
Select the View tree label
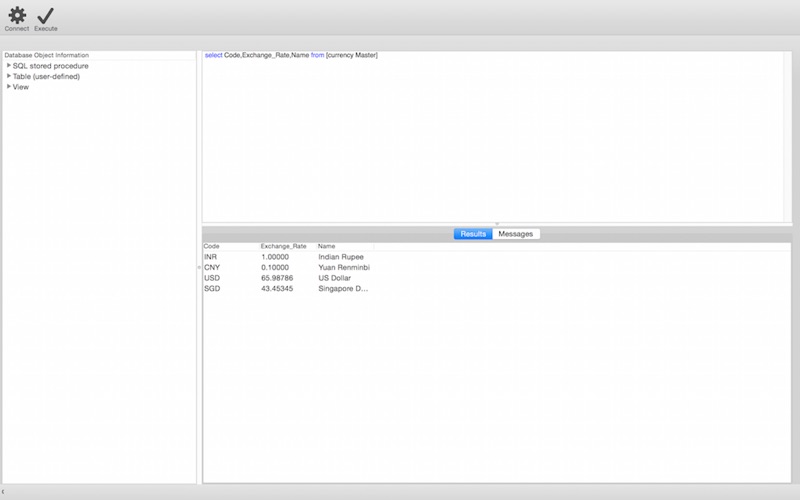coord(21,87)
